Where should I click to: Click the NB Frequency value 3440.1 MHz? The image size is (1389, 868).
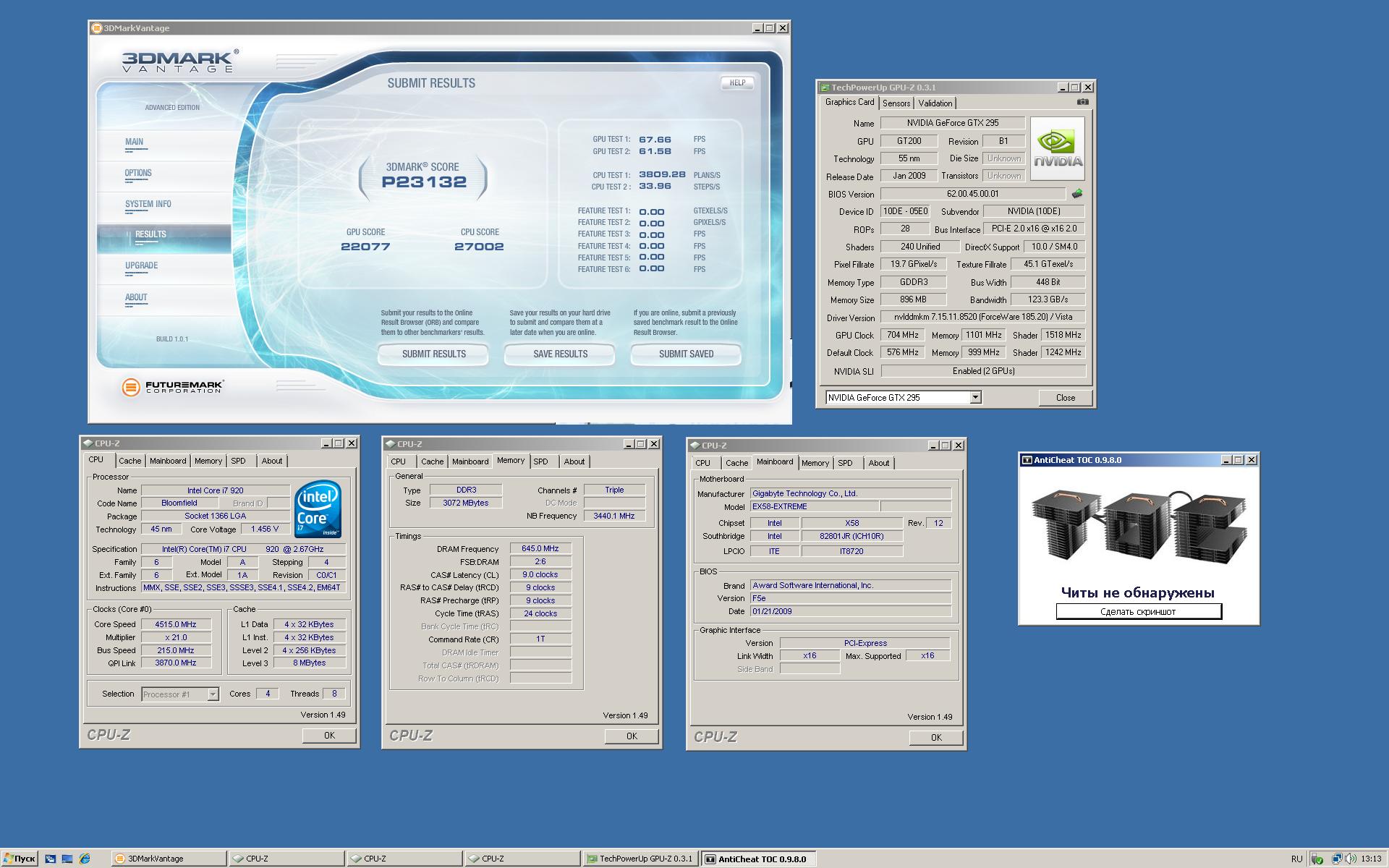tap(613, 516)
